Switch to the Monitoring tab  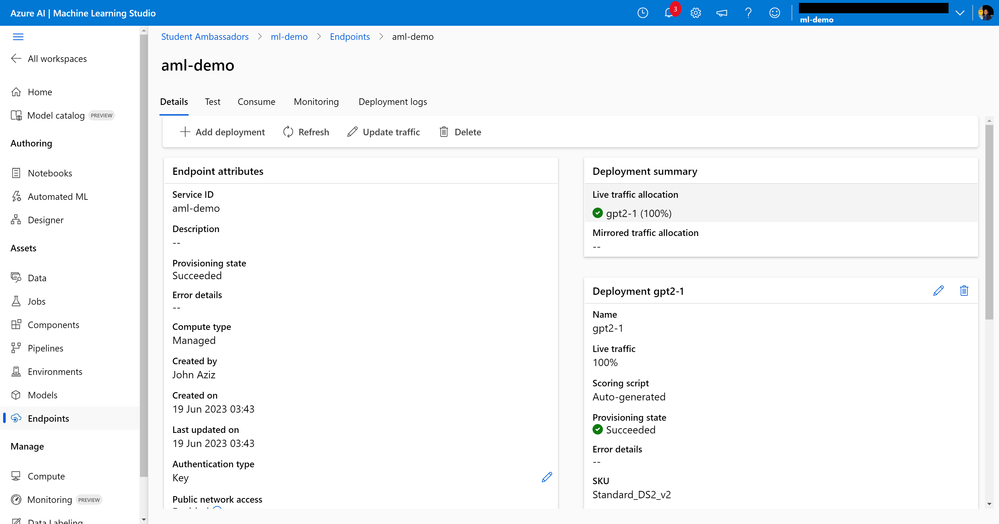(316, 101)
